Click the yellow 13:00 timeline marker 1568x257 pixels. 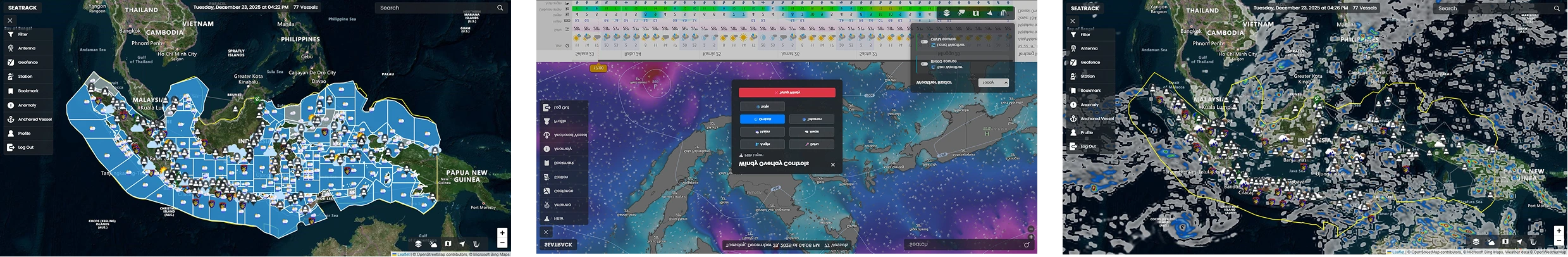pyautogui.click(x=598, y=68)
